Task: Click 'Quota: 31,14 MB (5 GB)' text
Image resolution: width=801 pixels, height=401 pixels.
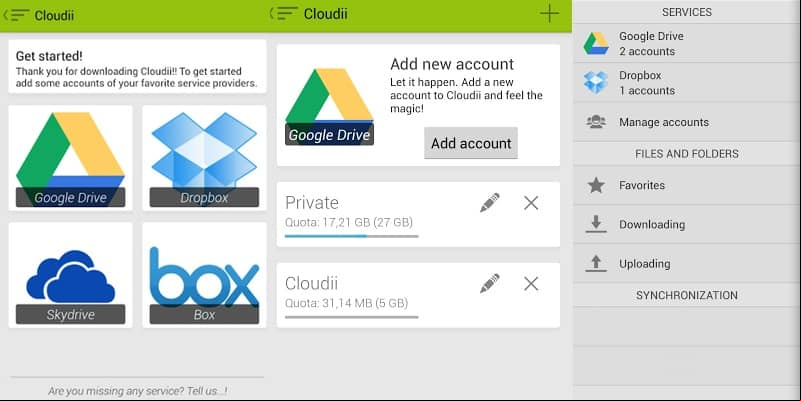Action: [346, 303]
